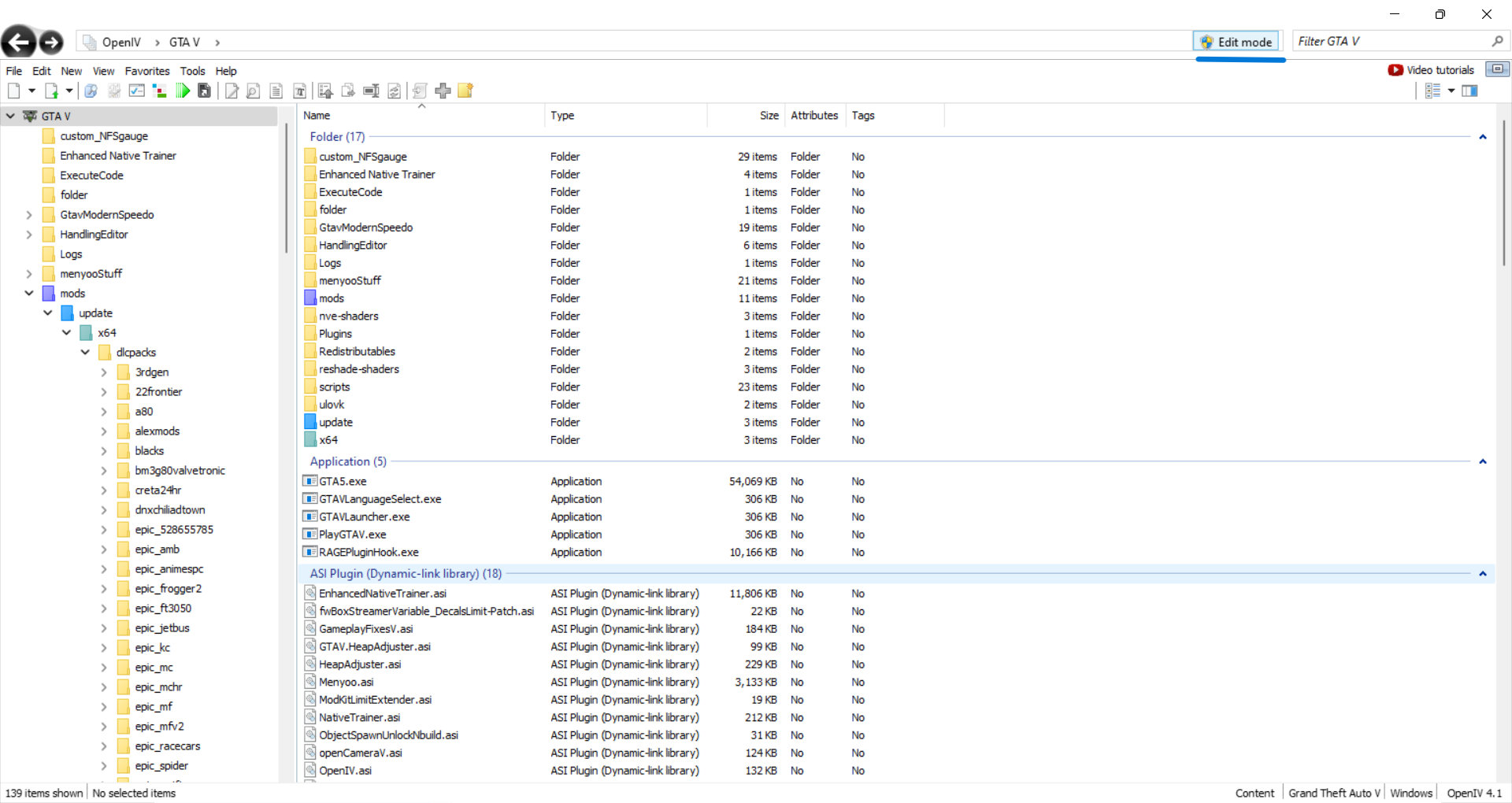Open the Favorites menu
The height and width of the screenshot is (803, 1512).
tap(147, 71)
